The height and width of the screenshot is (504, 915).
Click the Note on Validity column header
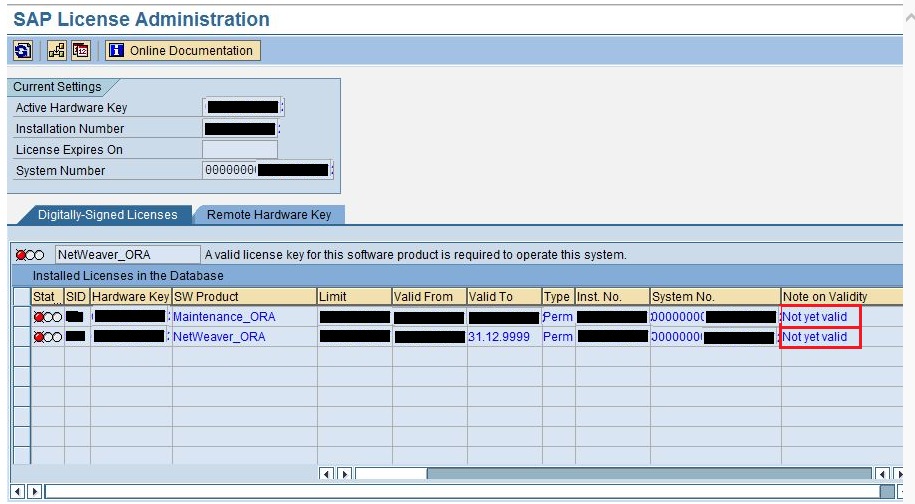pyautogui.click(x=842, y=296)
